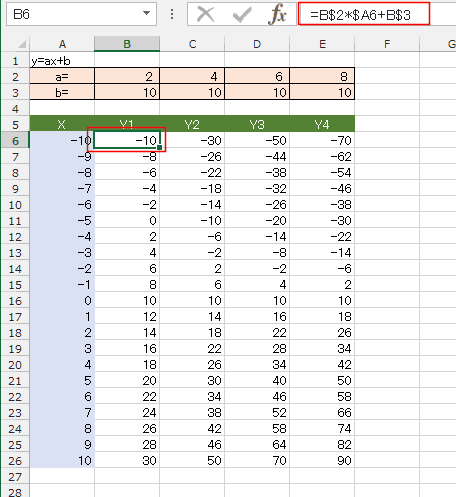
Task: Click the Enter checkmark icon in formula bar
Action: click(242, 15)
